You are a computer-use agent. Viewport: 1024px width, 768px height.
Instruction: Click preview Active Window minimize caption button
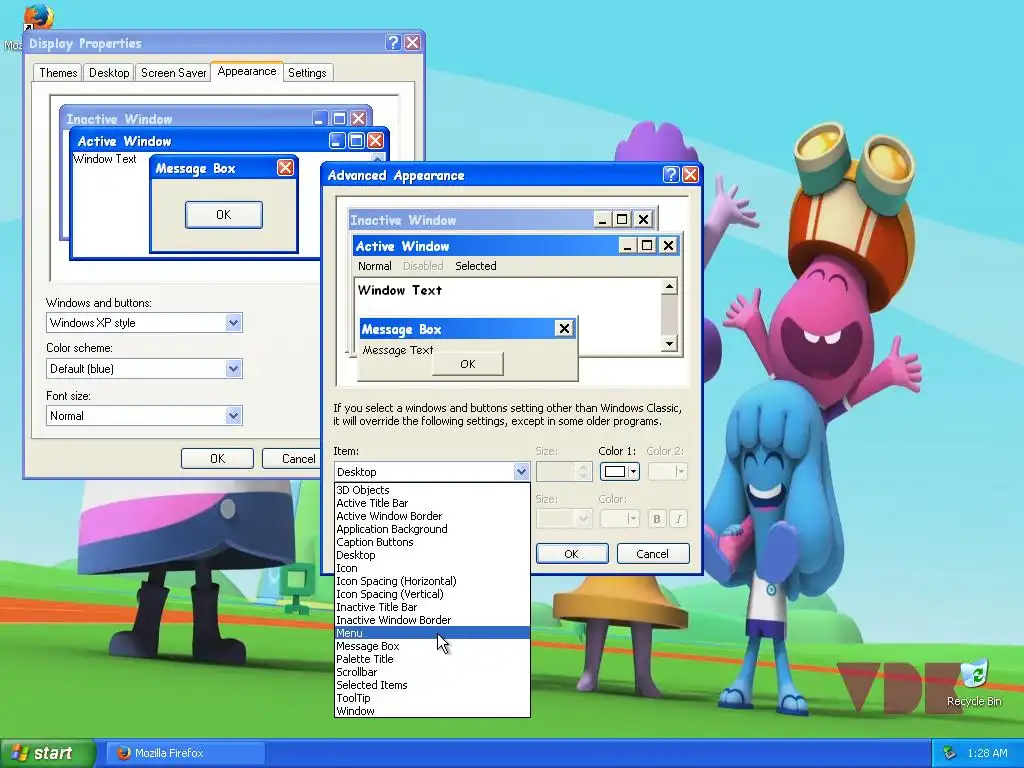(x=627, y=246)
